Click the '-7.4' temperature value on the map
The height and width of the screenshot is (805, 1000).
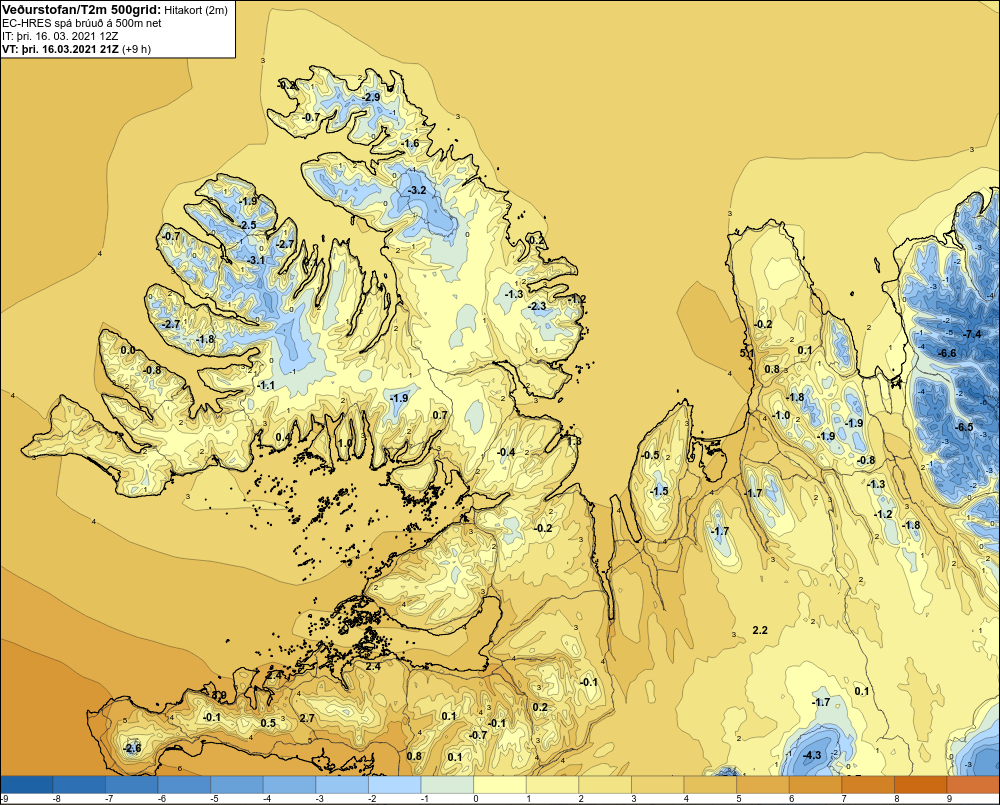(973, 334)
